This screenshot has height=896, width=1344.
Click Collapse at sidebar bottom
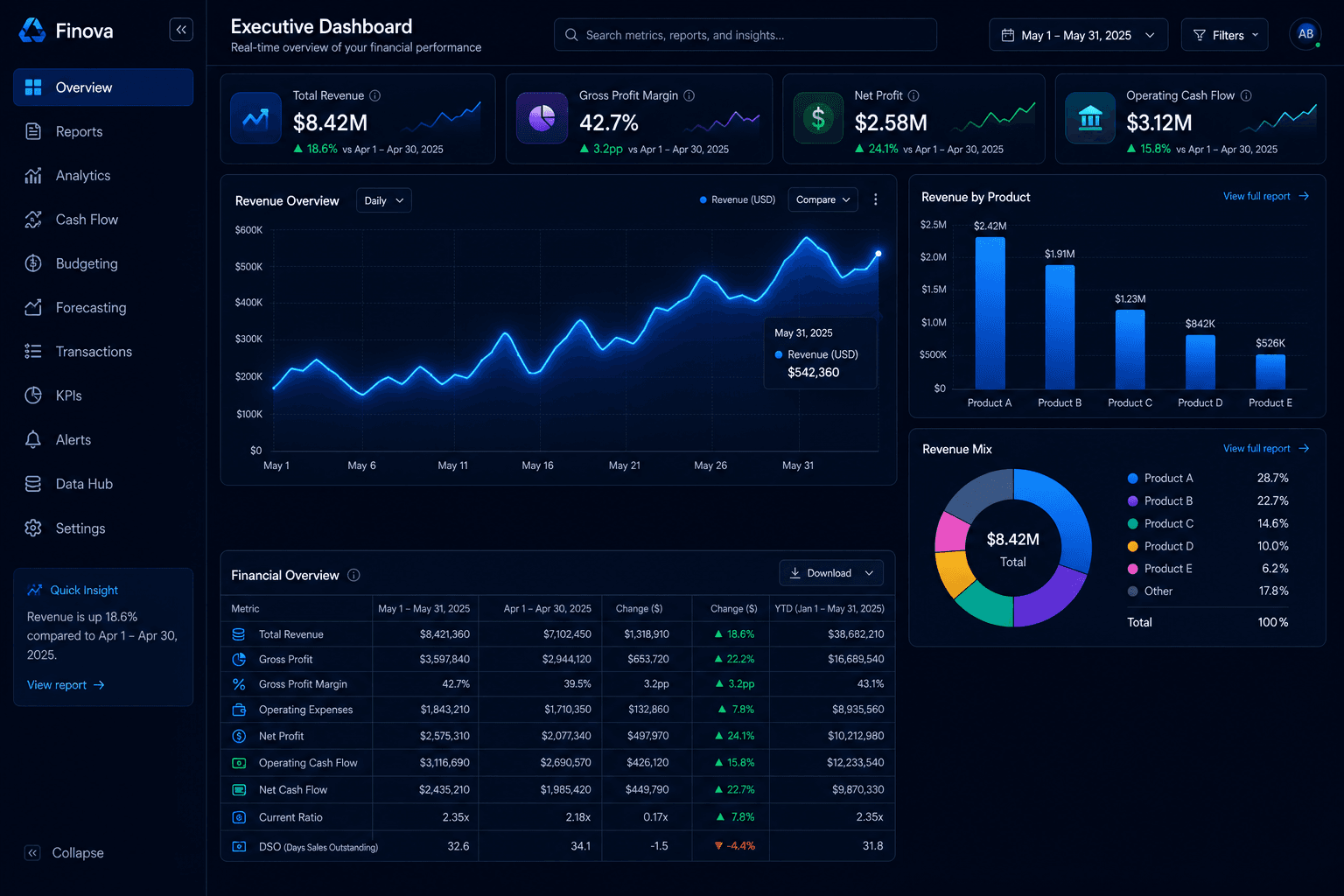(65, 853)
